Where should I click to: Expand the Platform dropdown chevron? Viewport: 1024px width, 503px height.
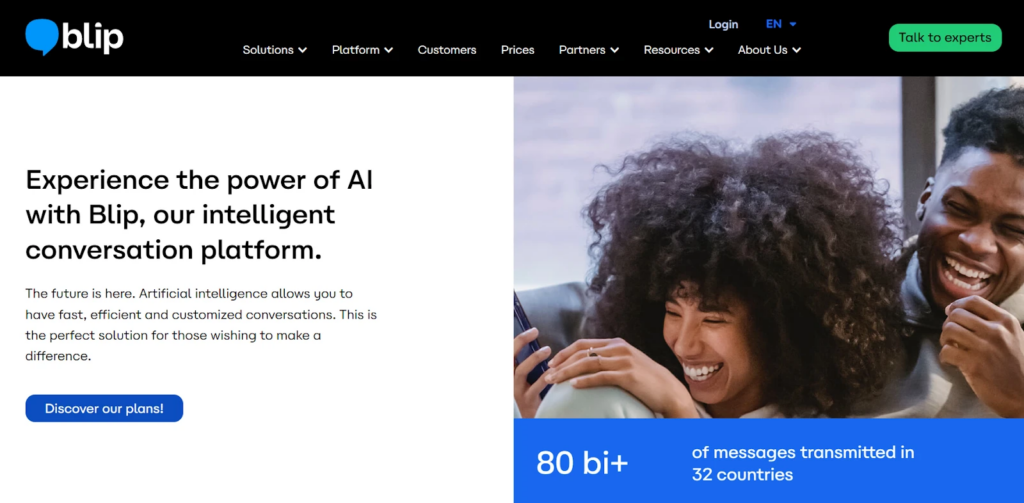(x=389, y=50)
